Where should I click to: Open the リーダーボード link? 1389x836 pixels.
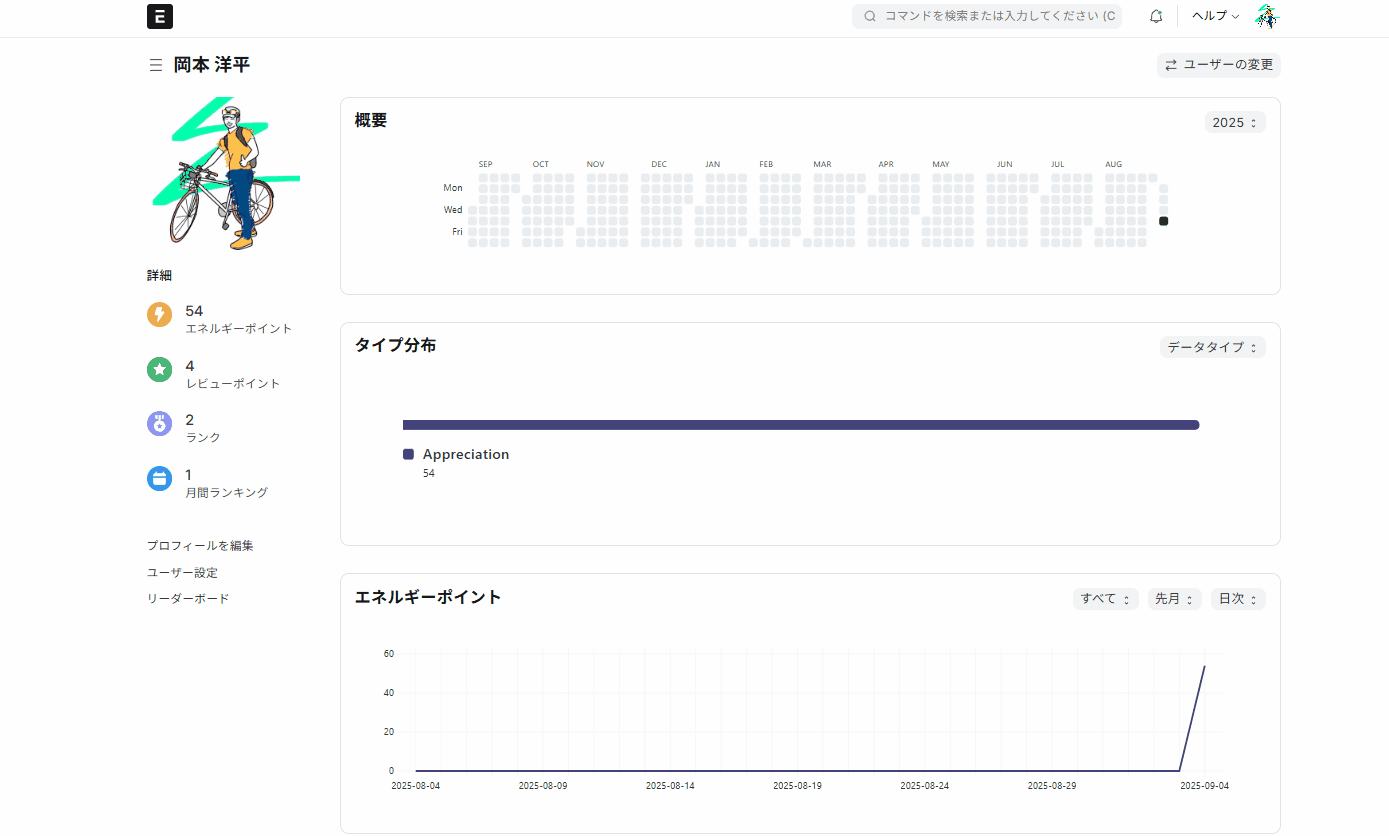pos(188,599)
